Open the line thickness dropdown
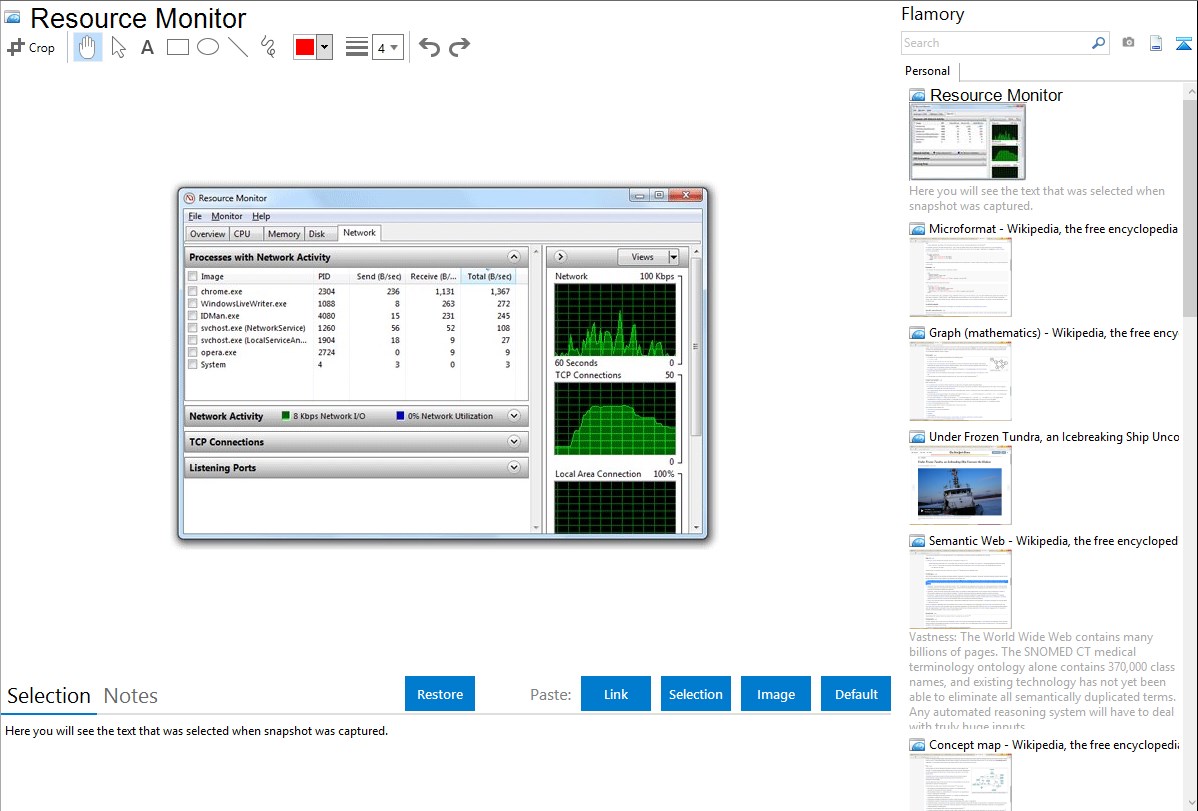Screen dimensions: 1198x811 (387, 47)
